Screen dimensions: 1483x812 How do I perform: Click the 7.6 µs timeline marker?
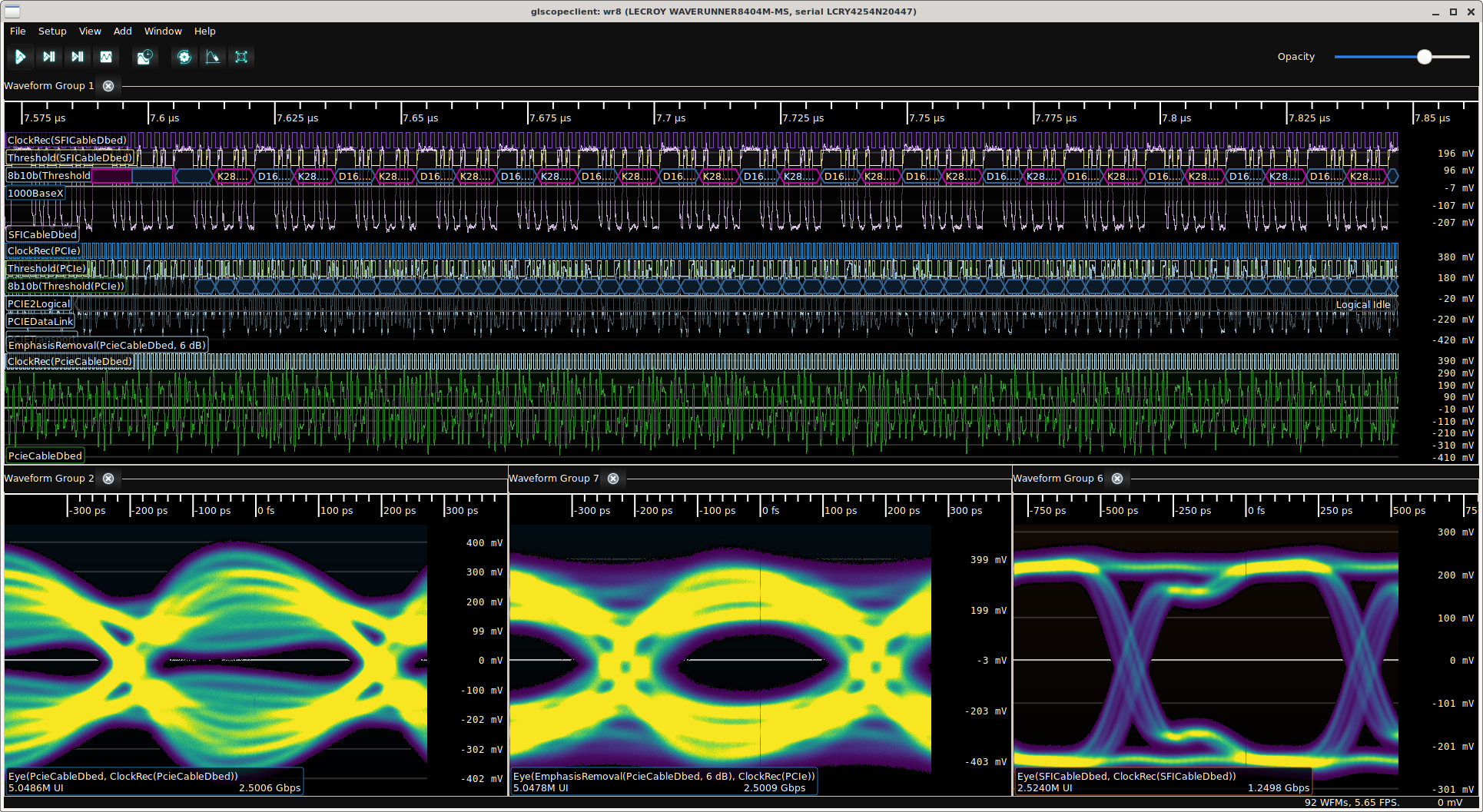click(x=164, y=118)
